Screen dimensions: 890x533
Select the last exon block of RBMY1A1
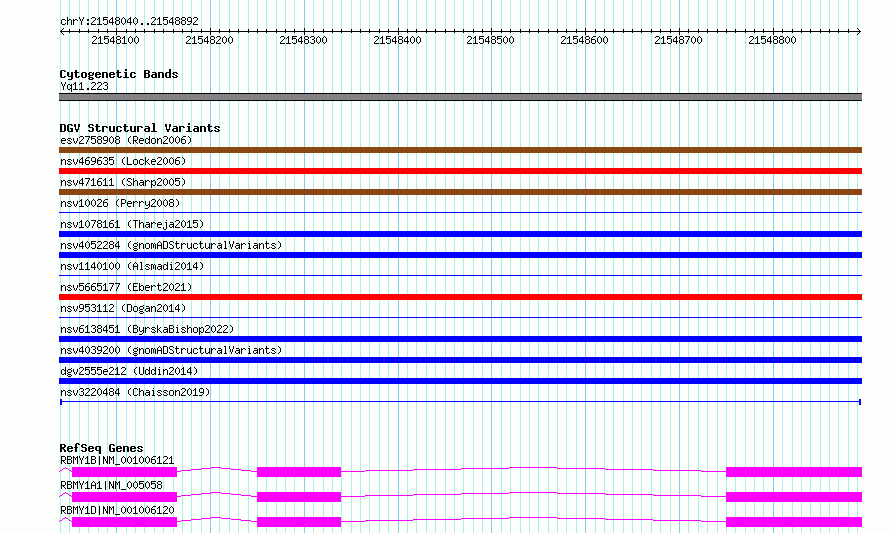(794, 497)
